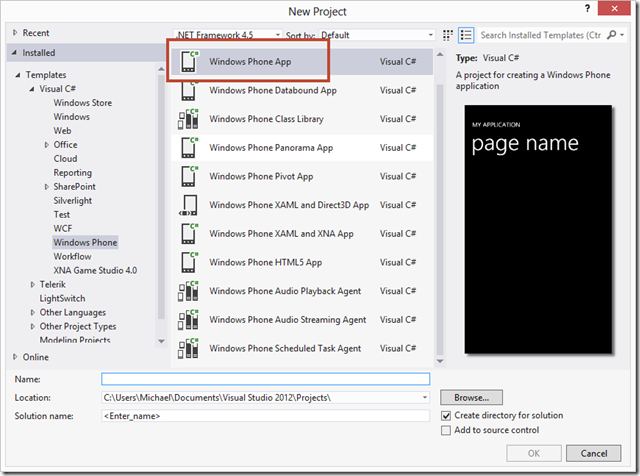Open the .NET Framework version dropdown
The height and width of the screenshot is (476, 640).
click(x=278, y=35)
